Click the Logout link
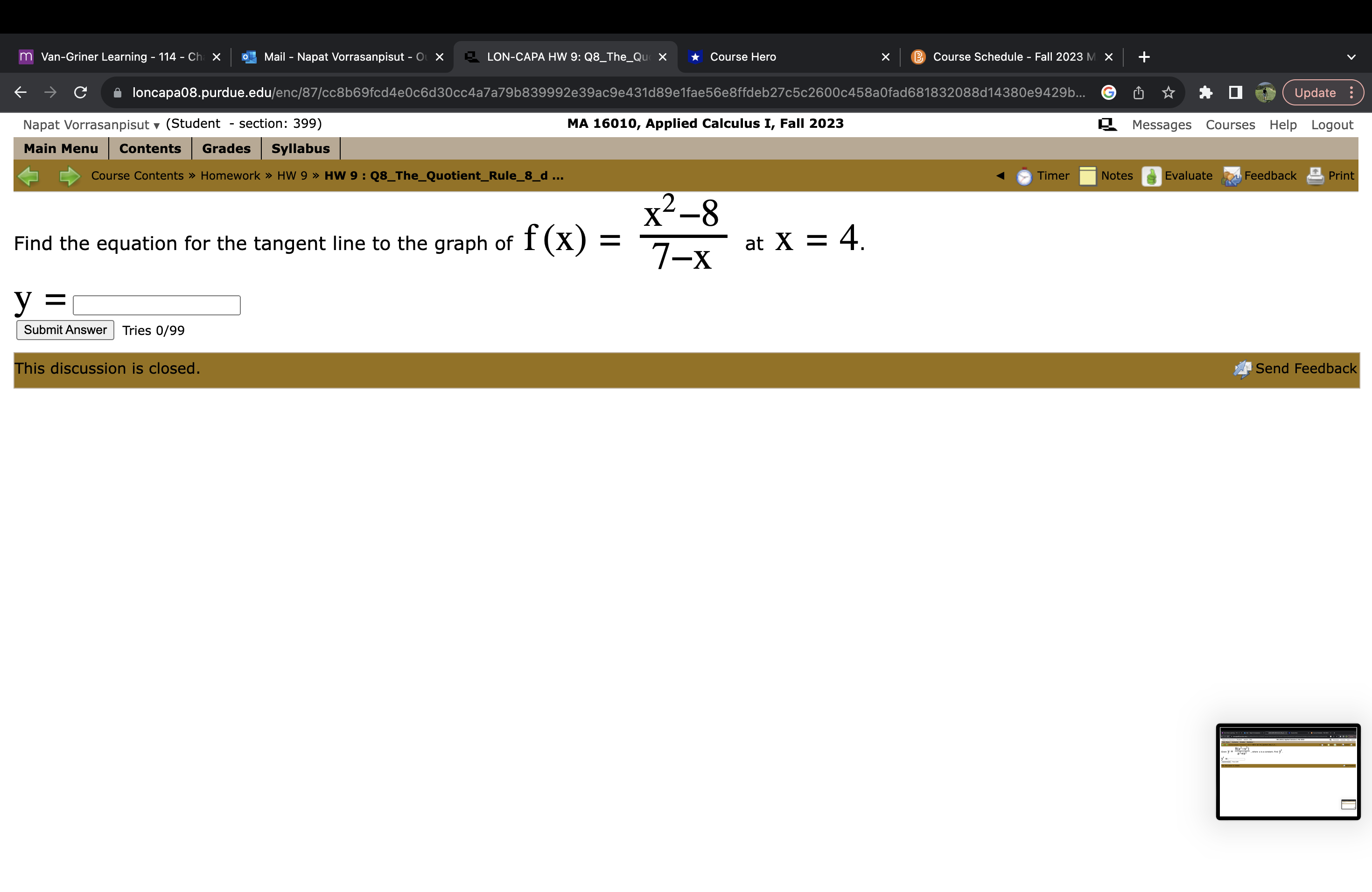Image resolution: width=1372 pixels, height=892 pixels. click(1332, 125)
